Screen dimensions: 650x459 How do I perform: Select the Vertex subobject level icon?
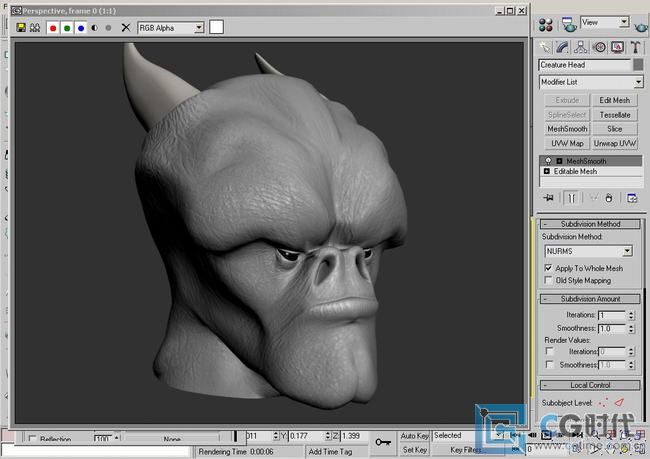[x=604, y=402]
